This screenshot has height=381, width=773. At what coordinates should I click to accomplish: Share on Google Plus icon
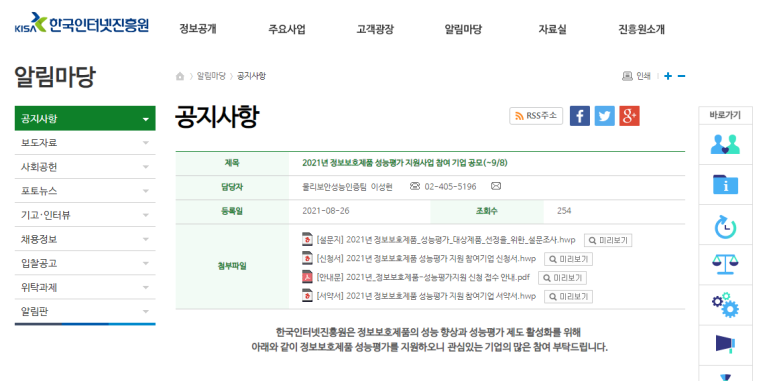[x=629, y=116]
